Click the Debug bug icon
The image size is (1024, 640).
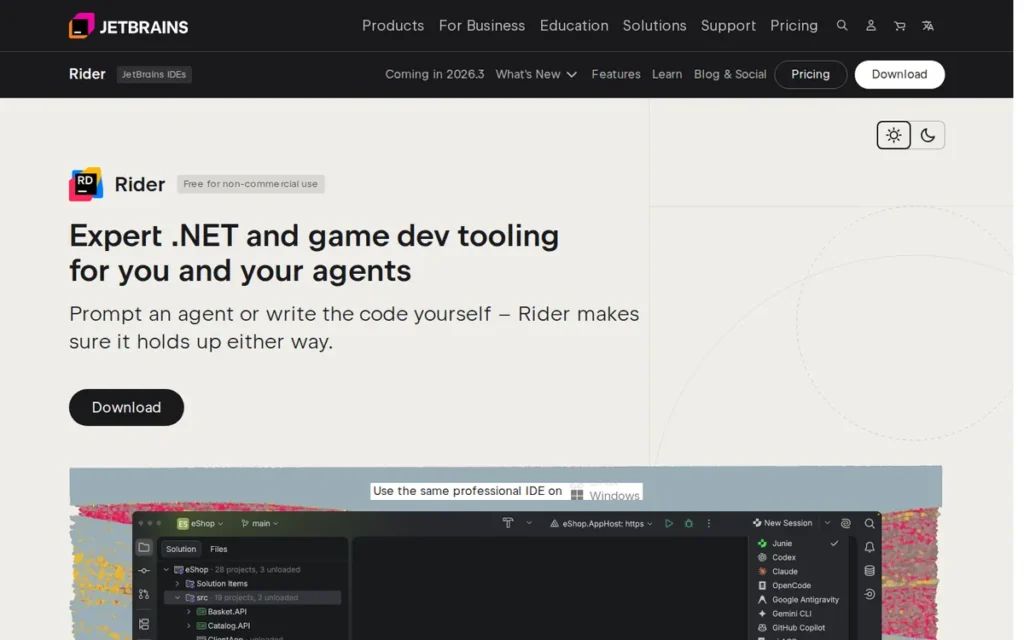click(688, 523)
